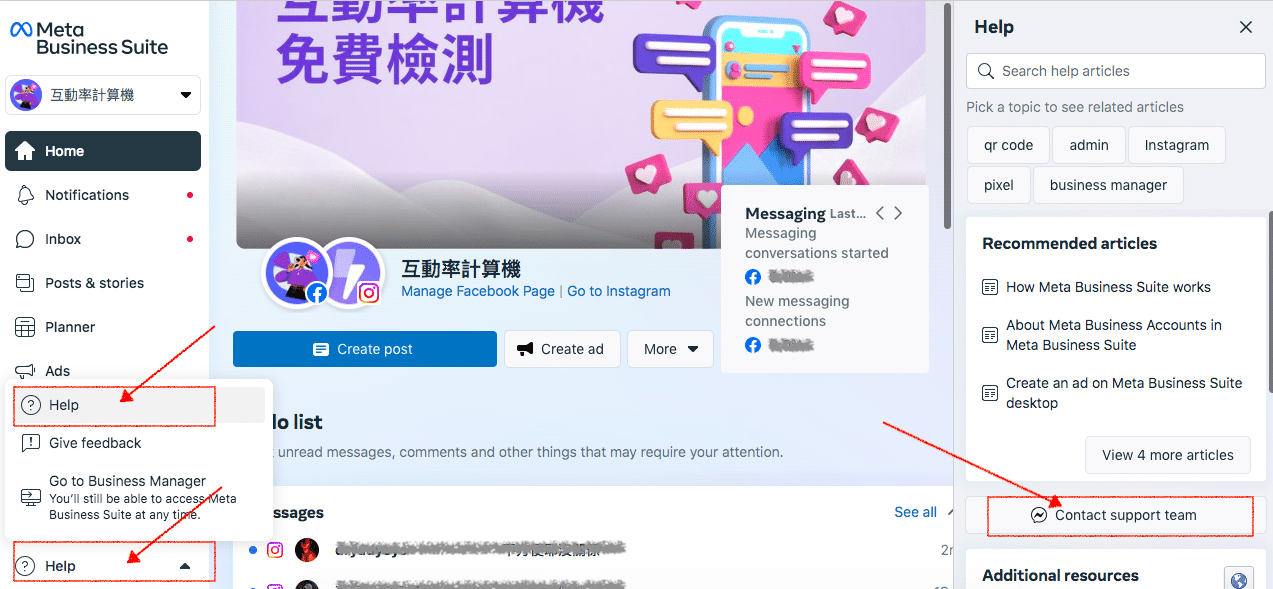Viewport: 1273px width, 589px height.
Task: Click the Planner calendar grid icon
Action: point(26,327)
